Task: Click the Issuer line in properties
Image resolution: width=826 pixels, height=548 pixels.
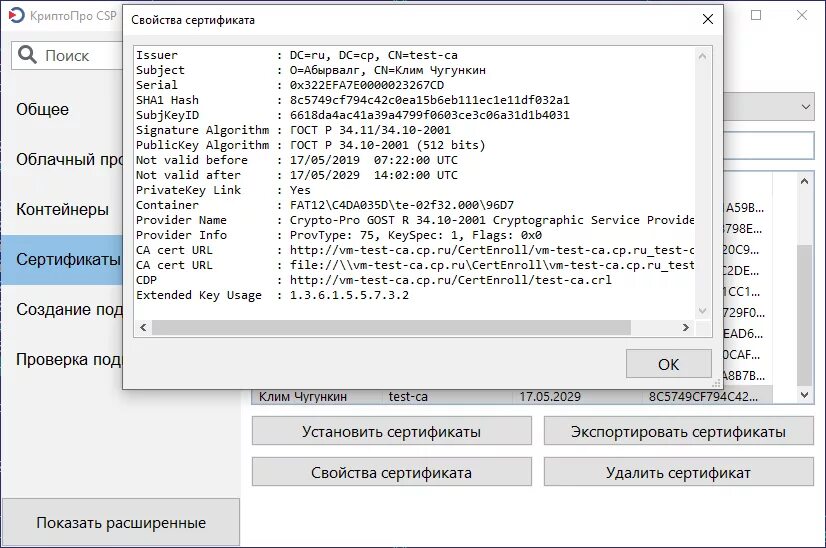Action: [297, 55]
